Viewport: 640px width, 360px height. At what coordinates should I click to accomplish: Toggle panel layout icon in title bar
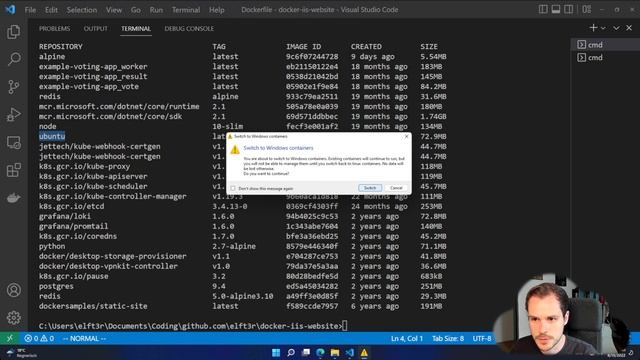556,9
